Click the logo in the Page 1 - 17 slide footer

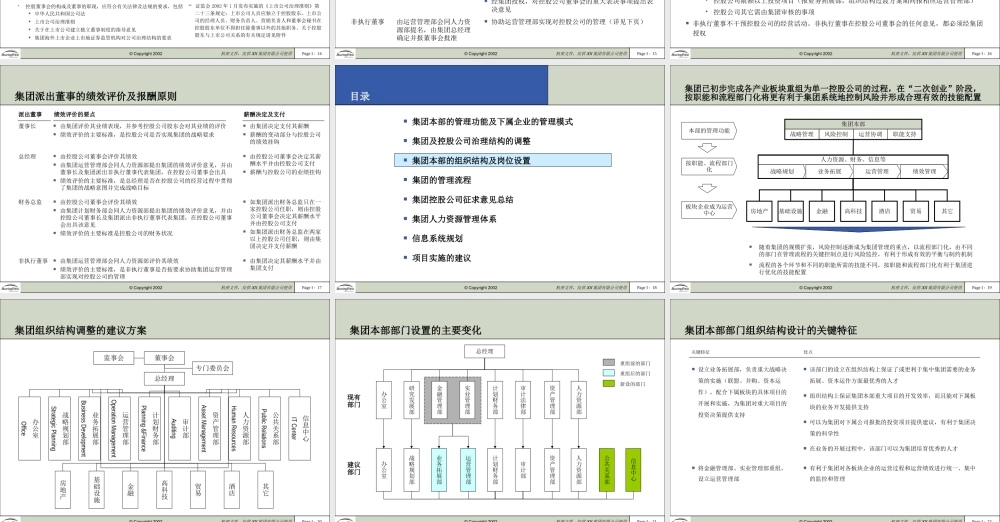(x=10, y=287)
